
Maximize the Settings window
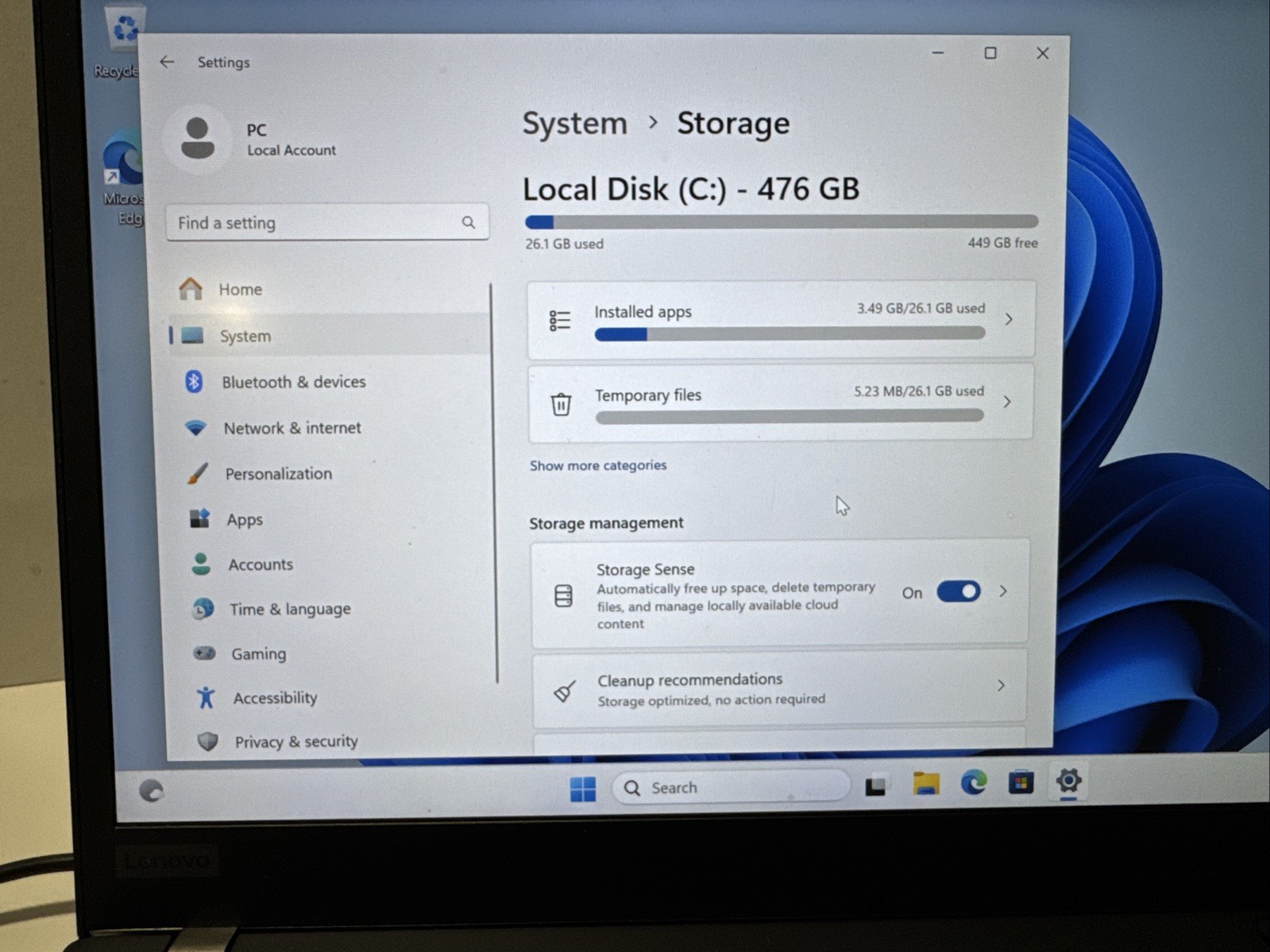coord(990,53)
